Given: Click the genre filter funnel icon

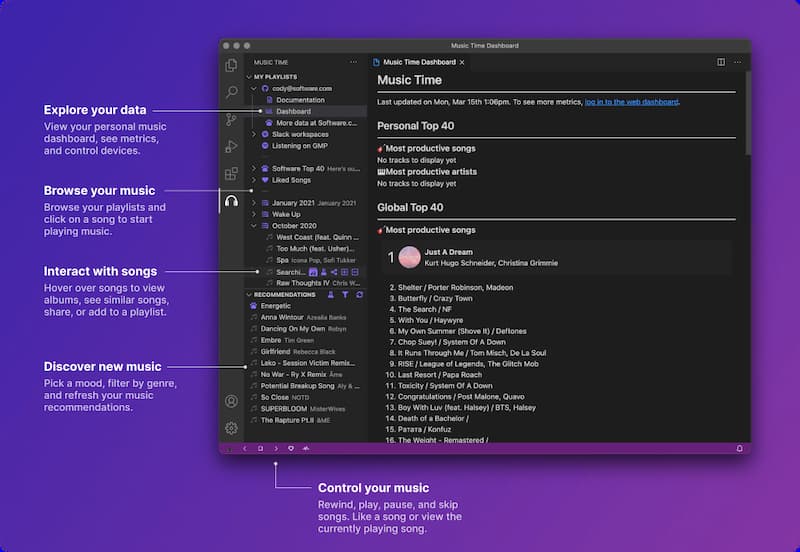Looking at the screenshot, I should coord(346,295).
